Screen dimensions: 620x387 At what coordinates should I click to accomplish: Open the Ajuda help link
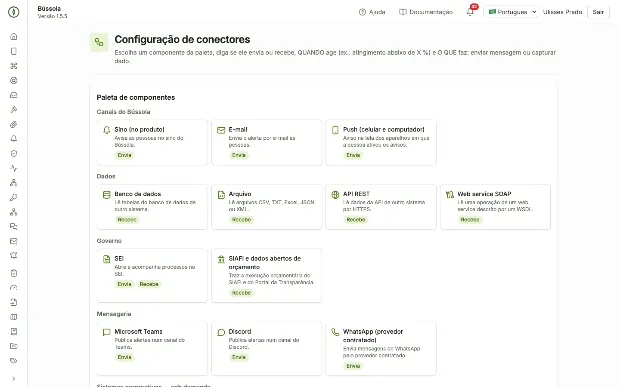pos(372,12)
